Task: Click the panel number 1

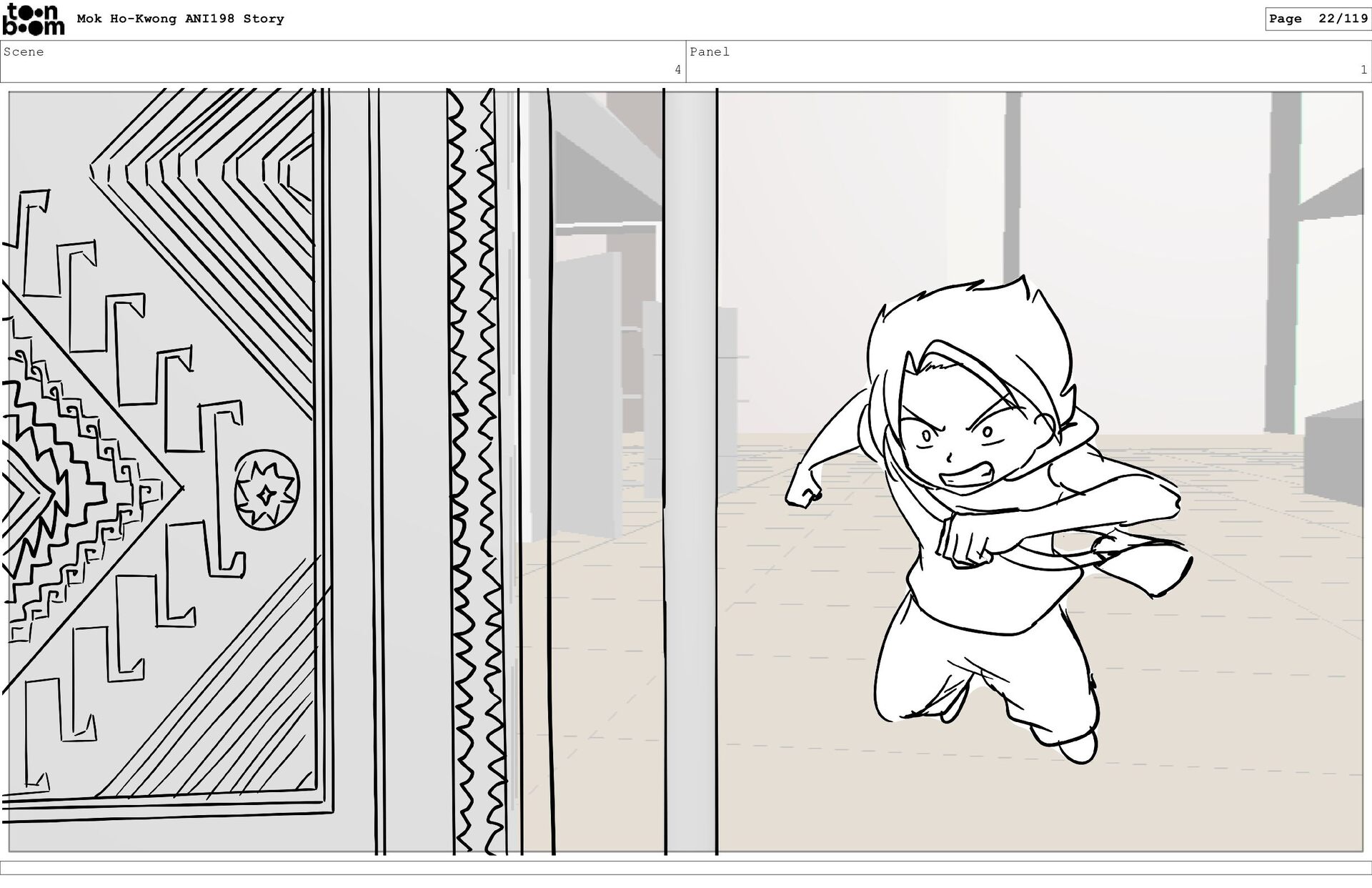Action: click(1363, 70)
